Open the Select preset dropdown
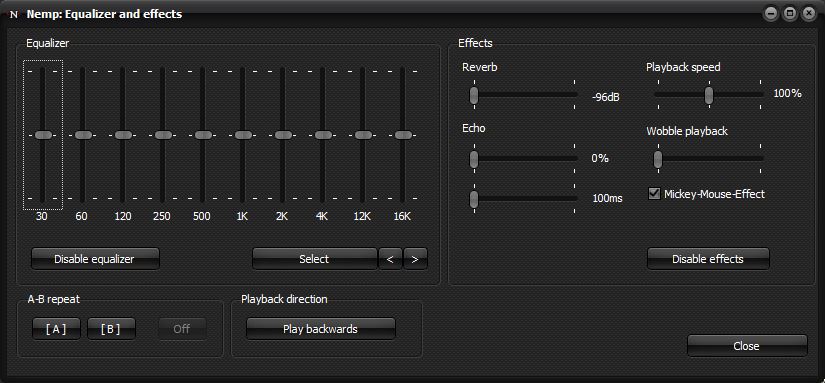The width and height of the screenshot is (825, 383). [x=315, y=259]
